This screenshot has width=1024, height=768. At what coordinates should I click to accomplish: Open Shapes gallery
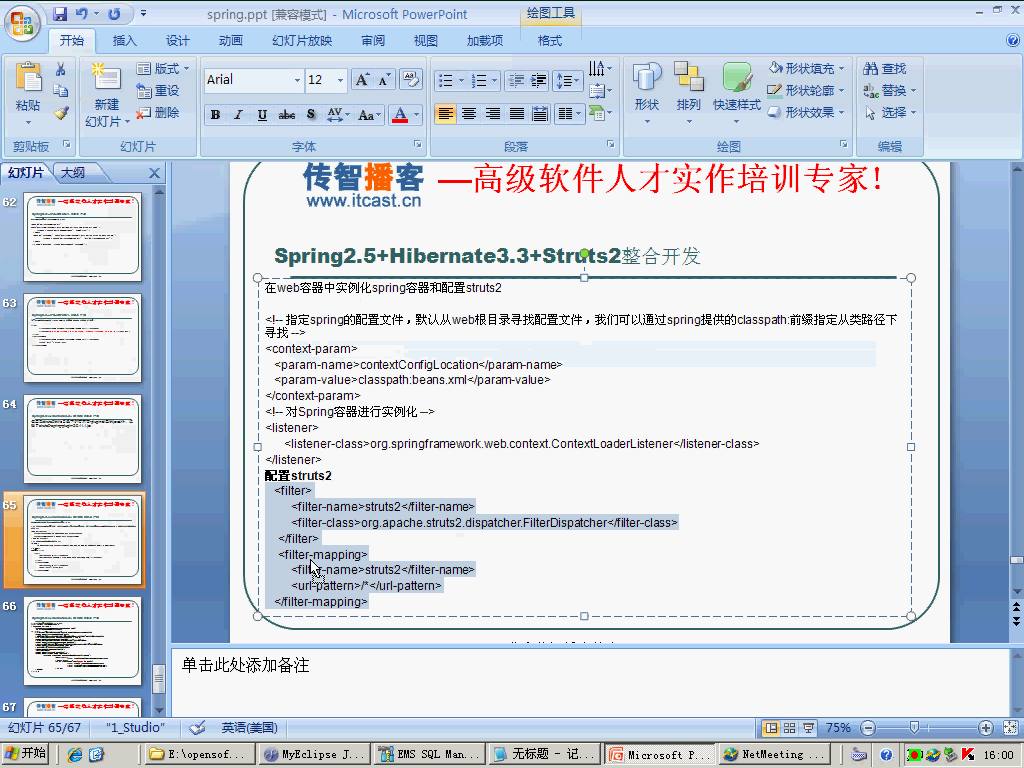tap(647, 93)
